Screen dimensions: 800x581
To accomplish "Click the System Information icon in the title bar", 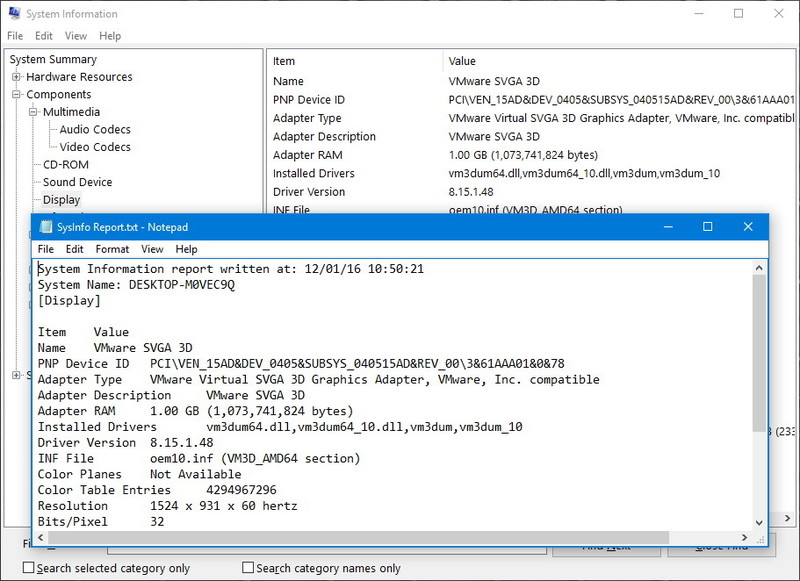I will coord(14,14).
